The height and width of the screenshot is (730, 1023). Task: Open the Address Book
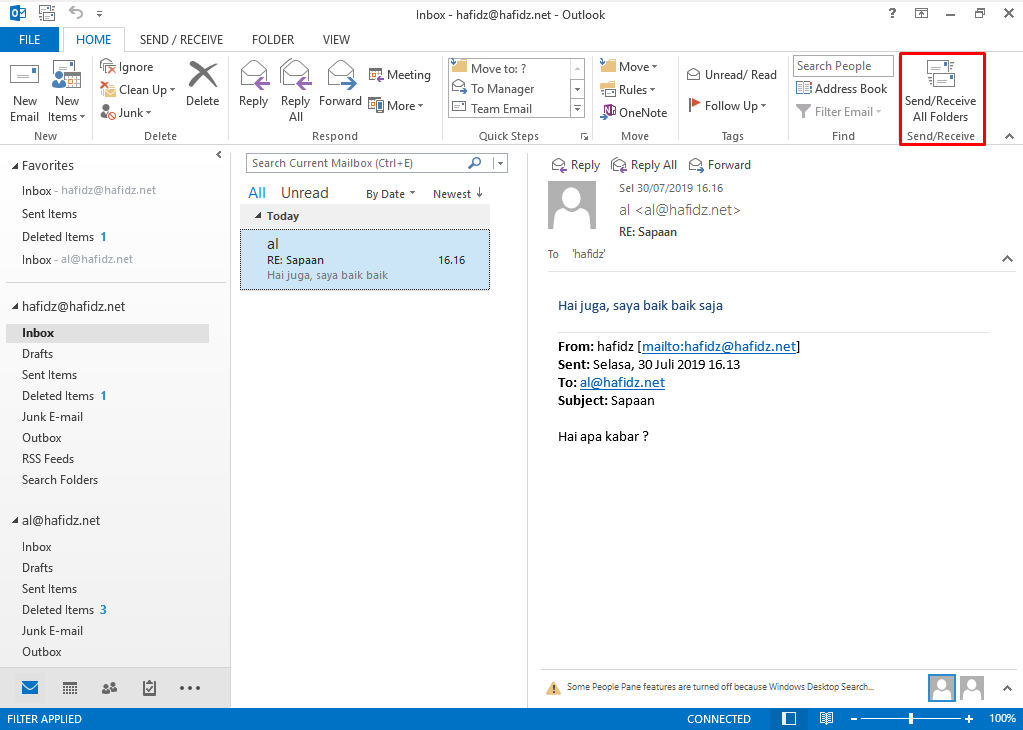coord(842,89)
